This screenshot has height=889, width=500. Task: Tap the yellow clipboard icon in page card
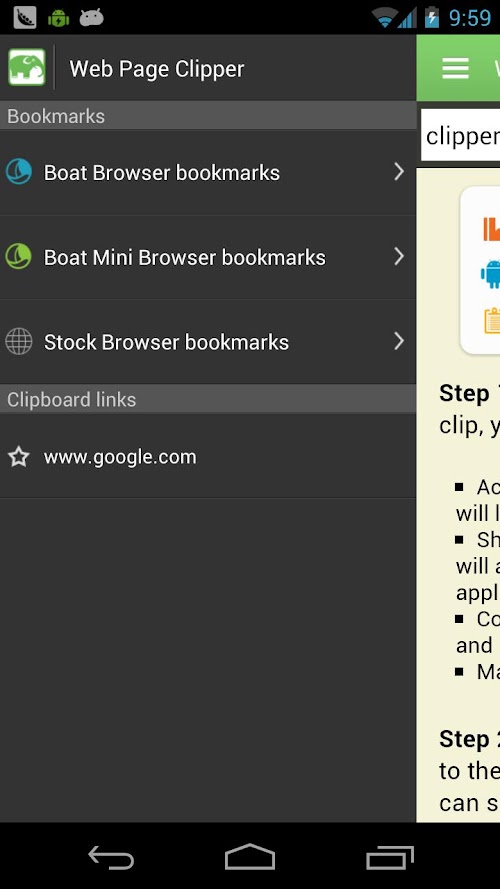tap(492, 320)
